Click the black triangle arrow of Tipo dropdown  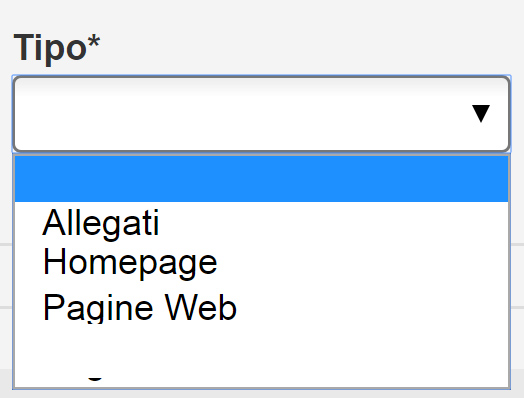[x=481, y=114]
